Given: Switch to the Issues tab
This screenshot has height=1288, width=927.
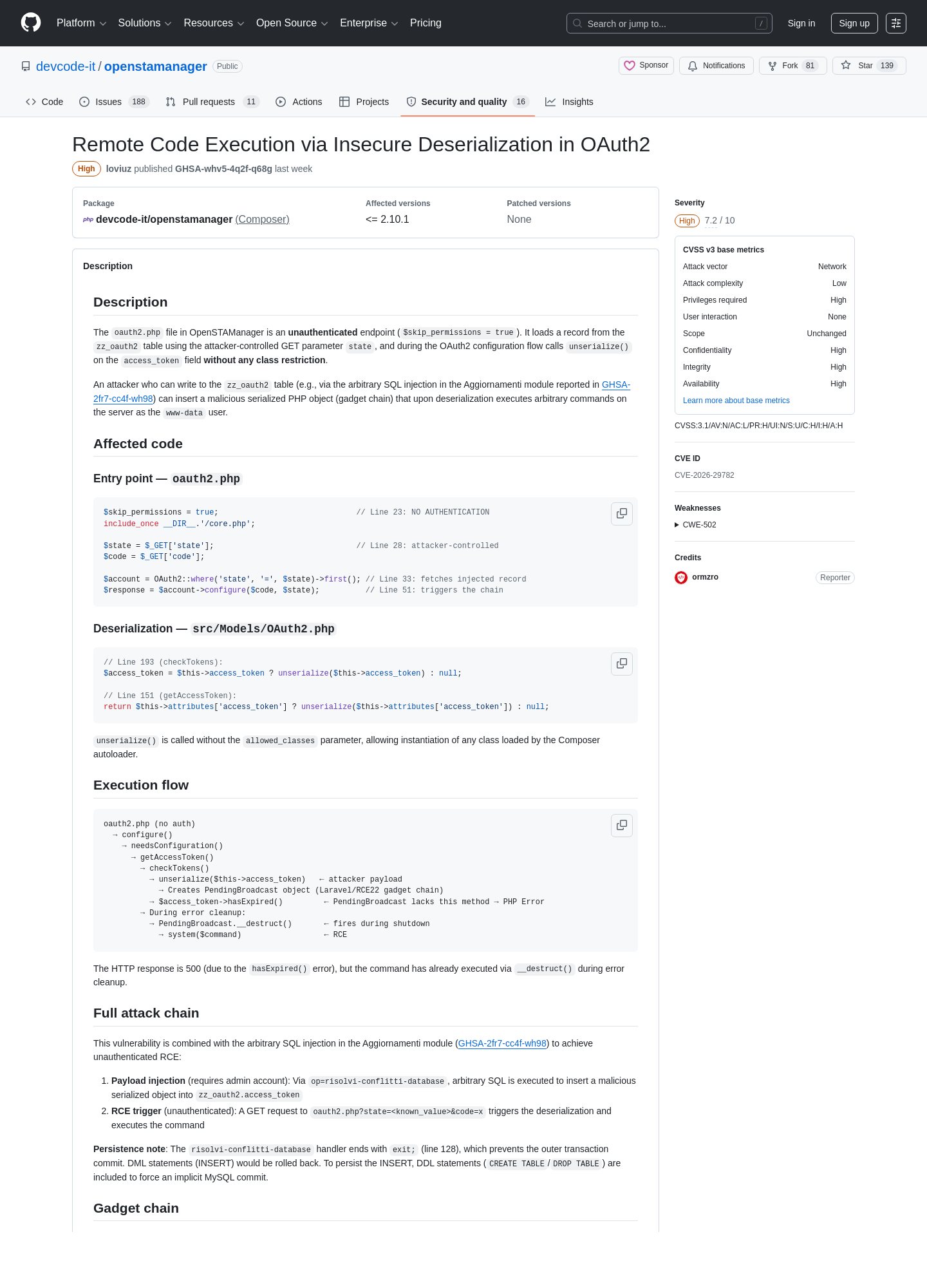Looking at the screenshot, I should (114, 102).
